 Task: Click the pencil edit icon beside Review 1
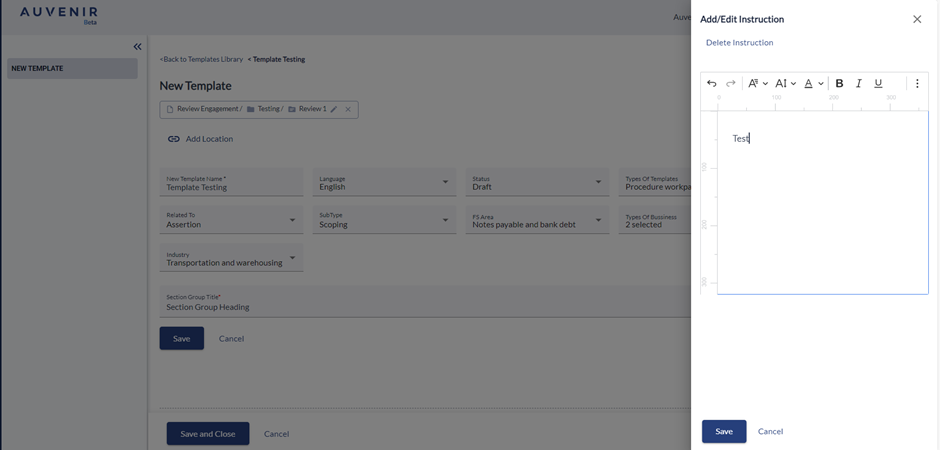tap(334, 109)
